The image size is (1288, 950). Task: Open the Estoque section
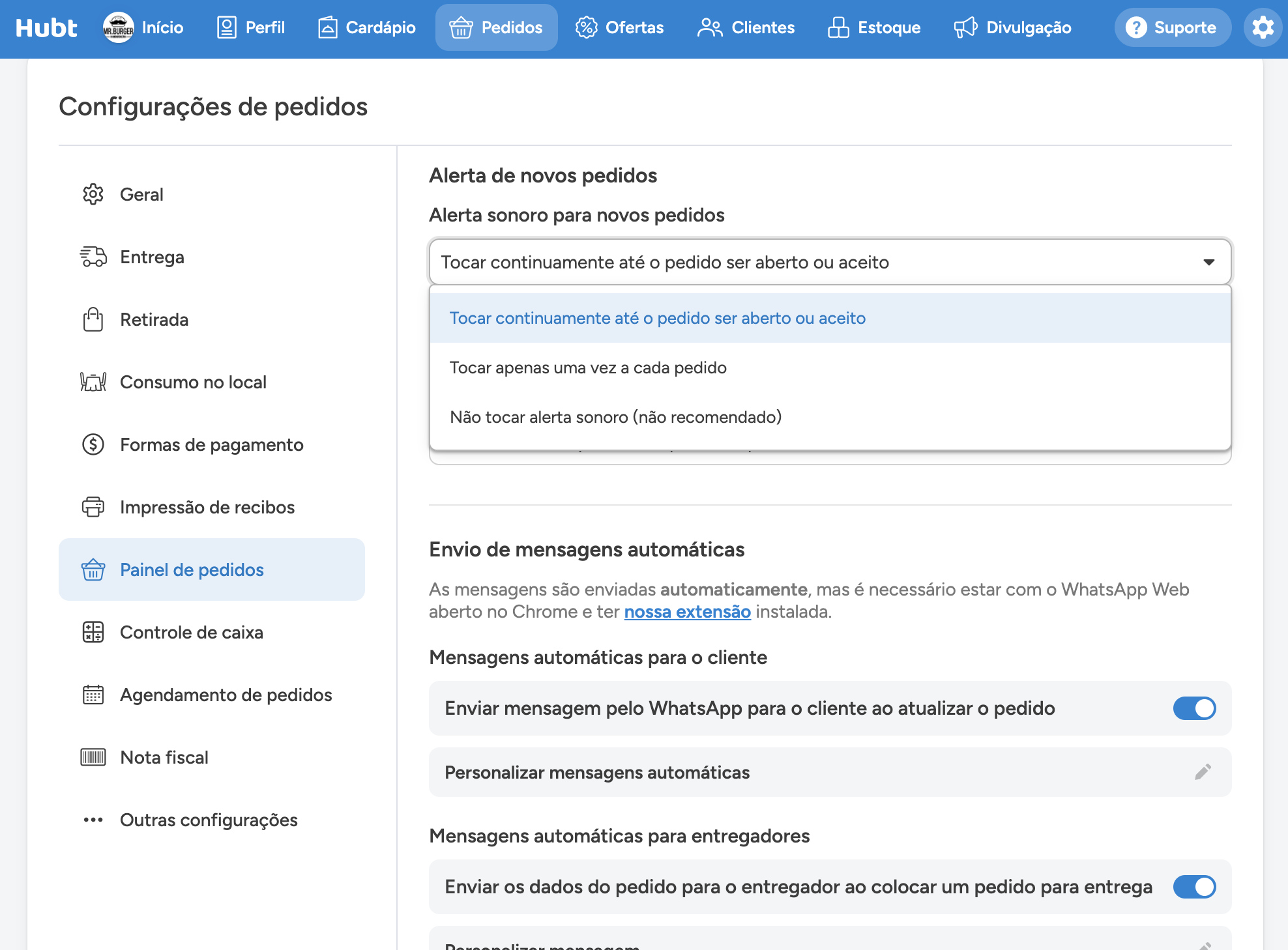[x=873, y=27]
